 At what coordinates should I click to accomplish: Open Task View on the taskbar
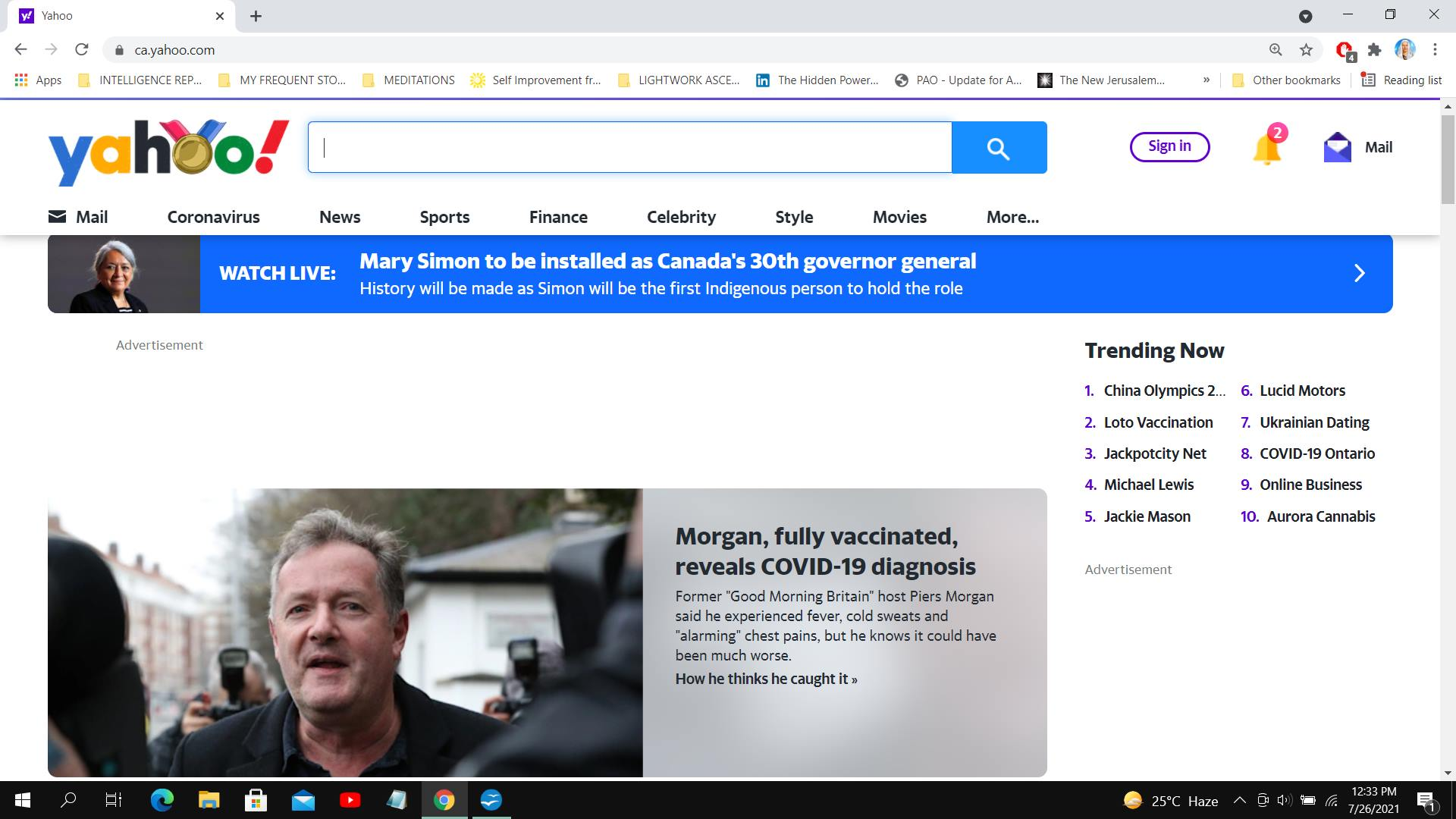tap(113, 800)
